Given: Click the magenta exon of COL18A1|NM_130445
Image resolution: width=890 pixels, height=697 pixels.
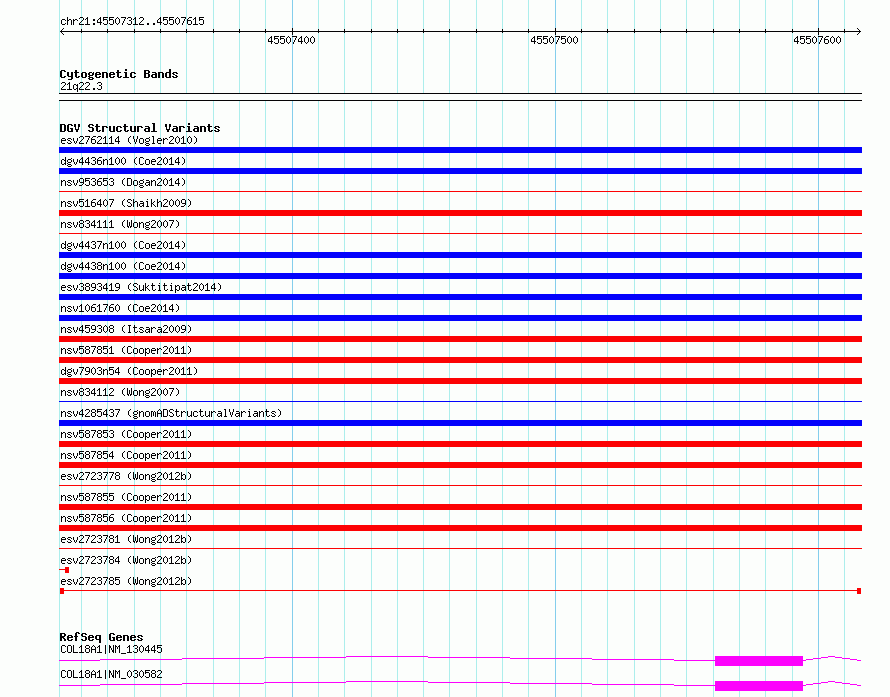Looking at the screenshot, I should [x=759, y=661].
